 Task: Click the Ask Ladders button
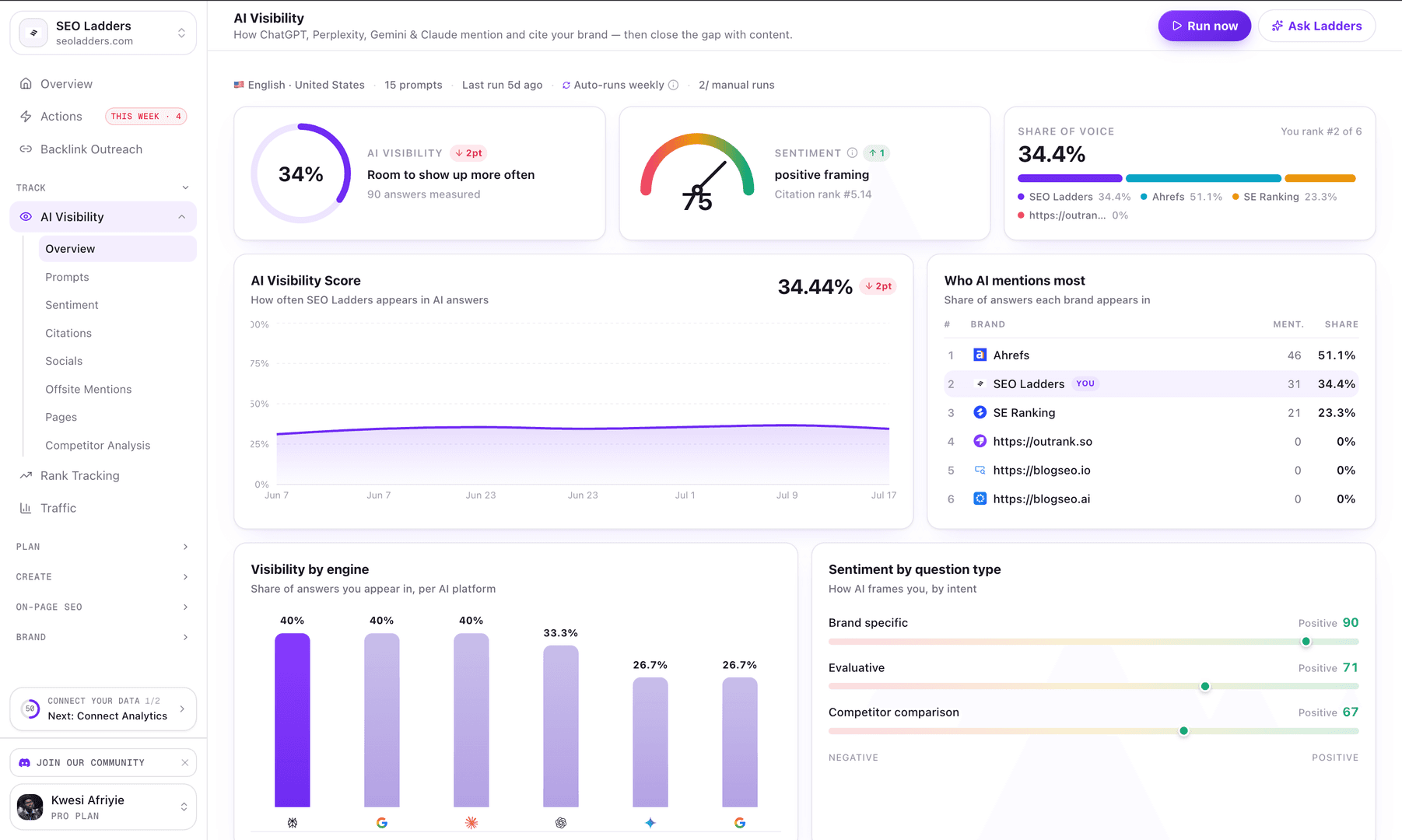pos(1316,26)
